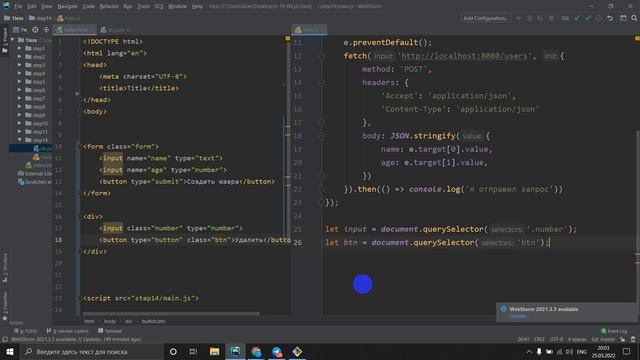640x360 pixels.
Task: Select Scratches and Consoles tree item
Action: pos(35,182)
